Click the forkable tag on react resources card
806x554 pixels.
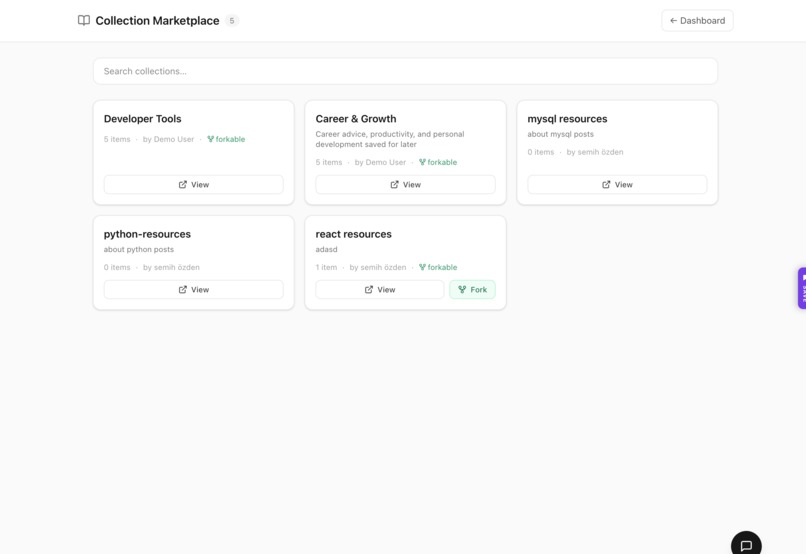[x=438, y=267]
